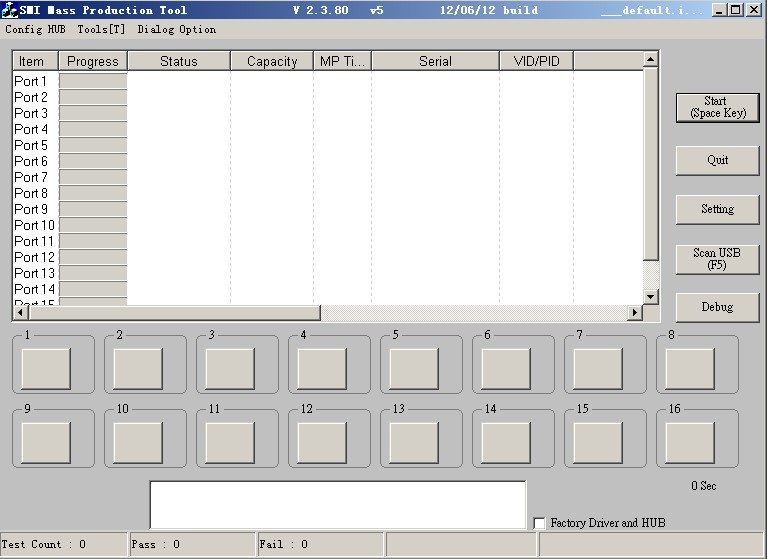Click port slot 13 status box
The height and width of the screenshot is (559, 767).
[414, 443]
